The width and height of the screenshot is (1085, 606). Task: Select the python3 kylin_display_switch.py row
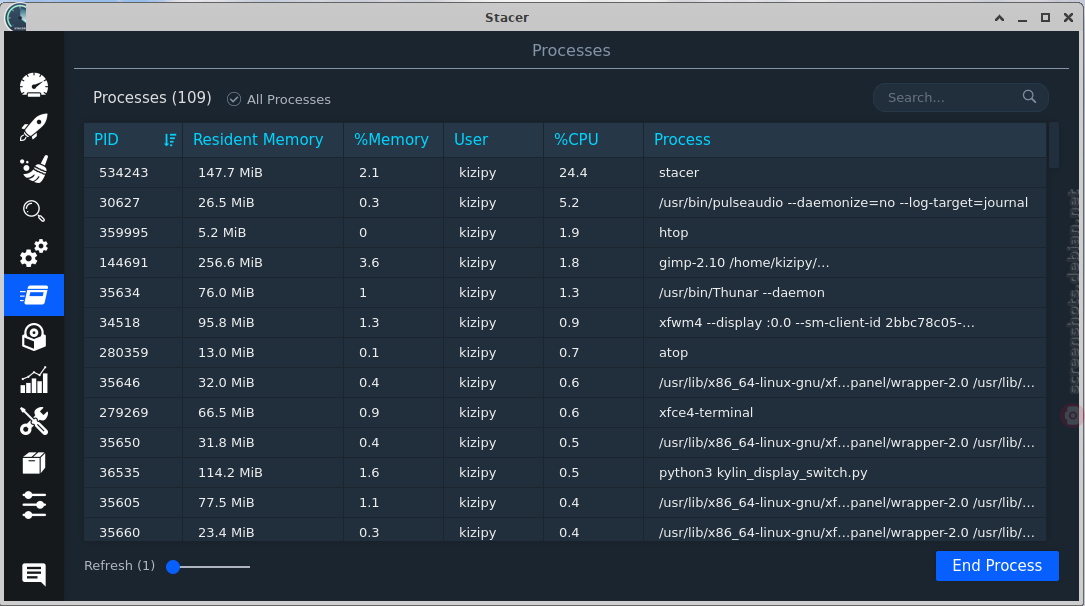pos(565,472)
